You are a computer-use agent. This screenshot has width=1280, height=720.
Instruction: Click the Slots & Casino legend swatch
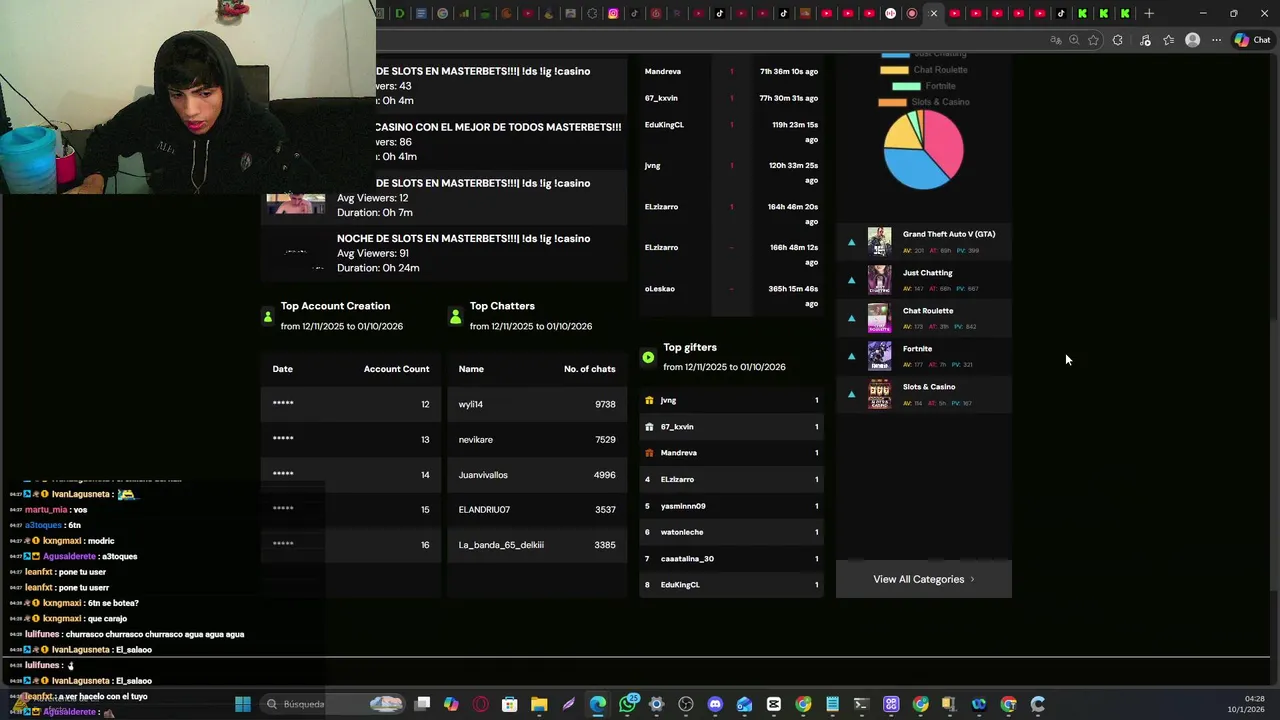892,102
